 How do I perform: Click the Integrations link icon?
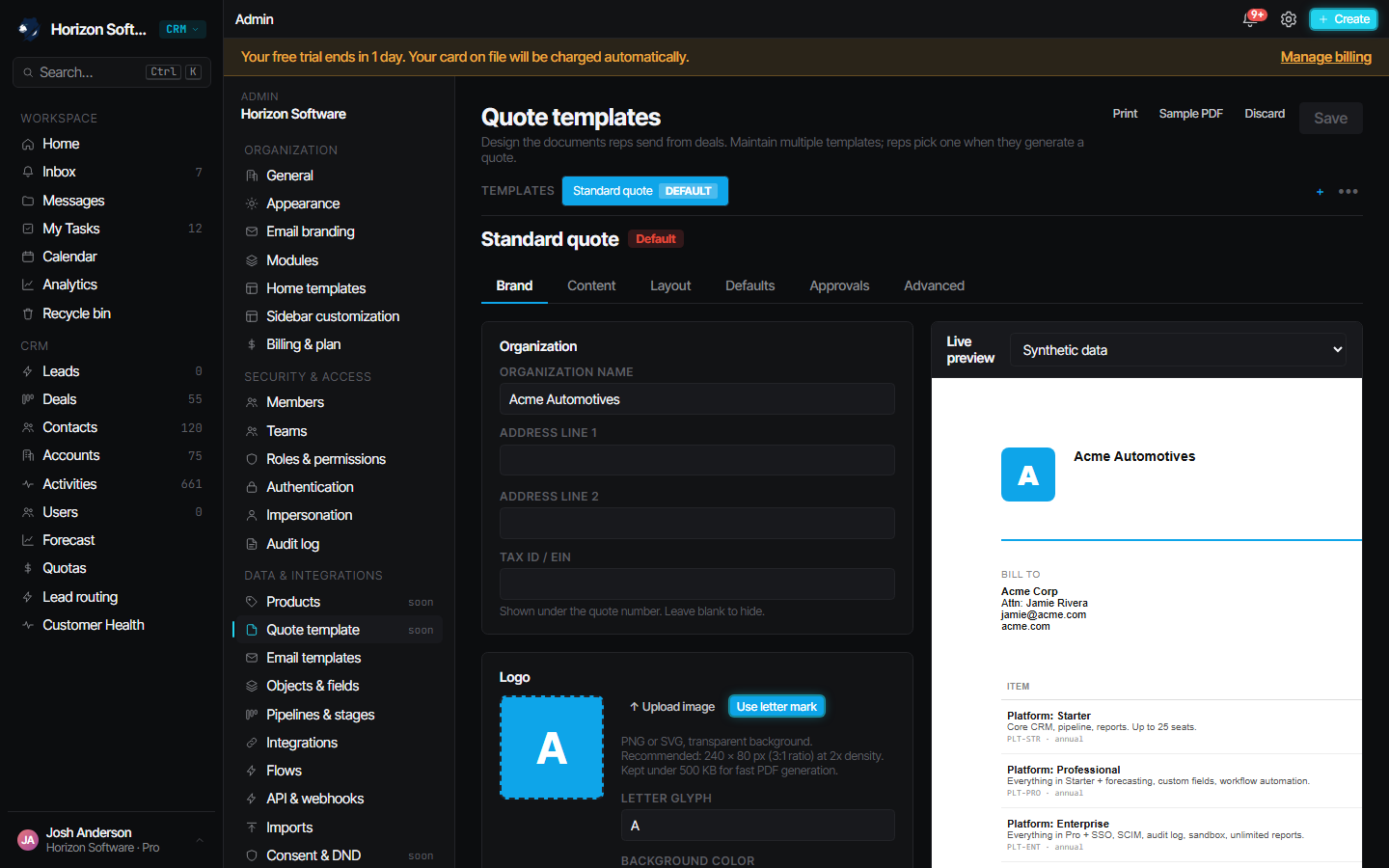(x=252, y=743)
